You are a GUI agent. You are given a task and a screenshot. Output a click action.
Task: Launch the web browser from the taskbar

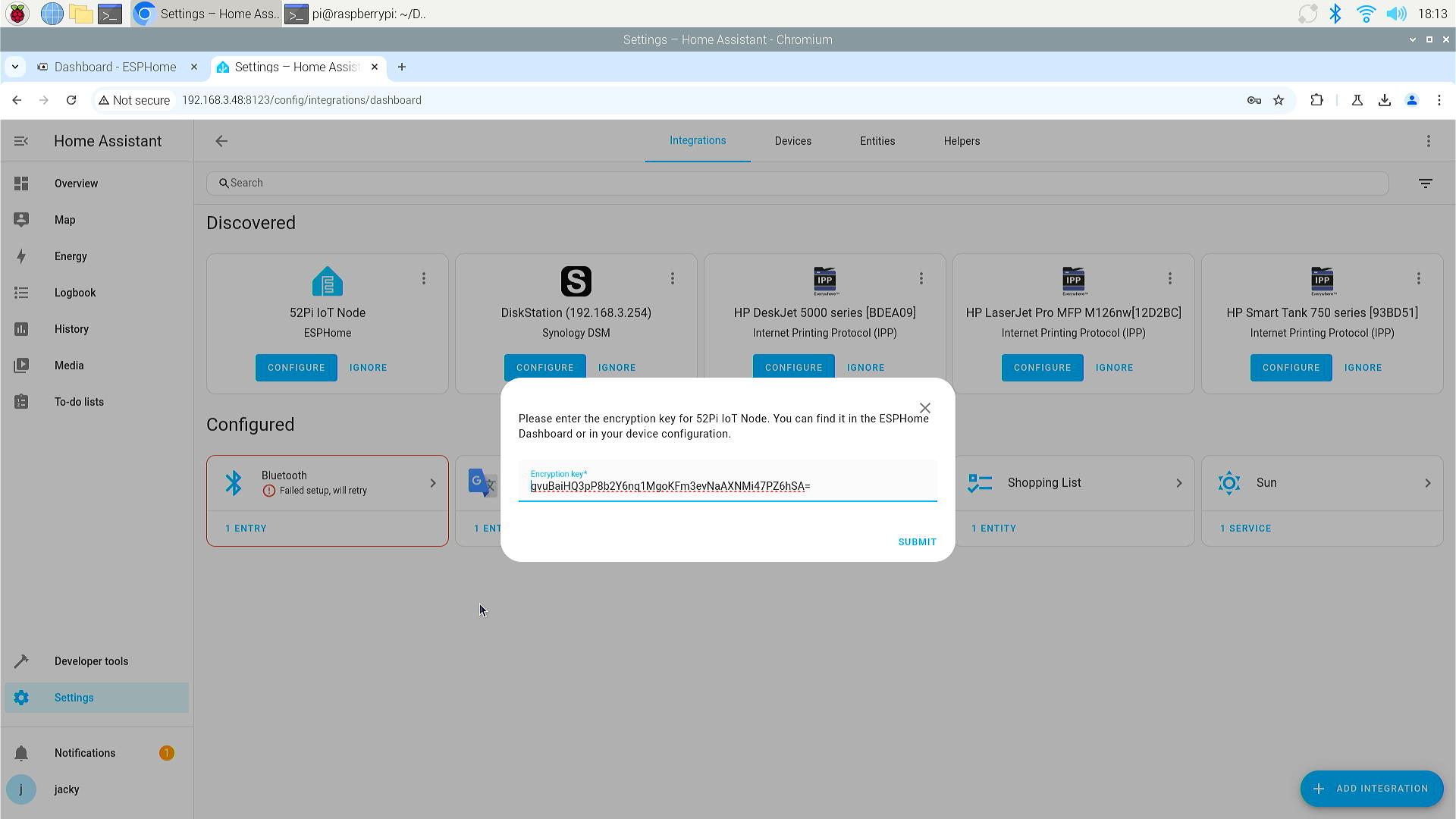click(52, 14)
